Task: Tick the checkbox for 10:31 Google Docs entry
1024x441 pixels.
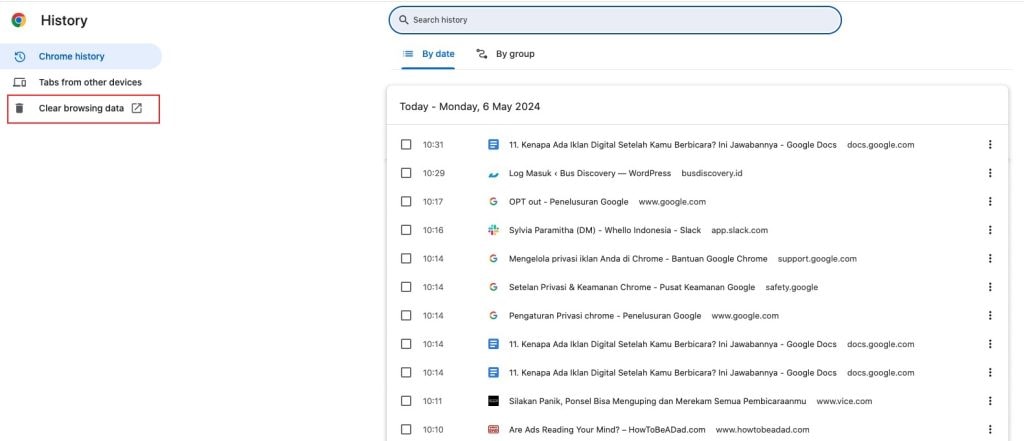Action: (406, 145)
